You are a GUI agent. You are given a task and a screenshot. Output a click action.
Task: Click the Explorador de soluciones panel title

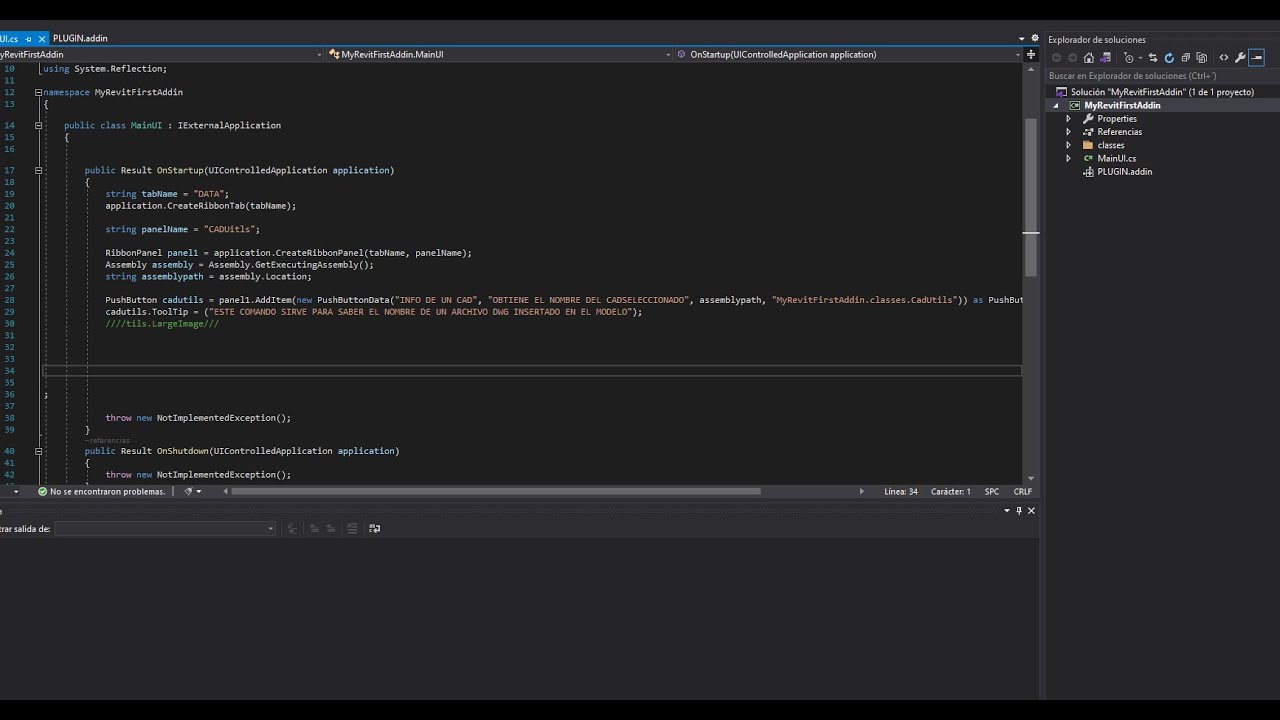pos(1097,40)
